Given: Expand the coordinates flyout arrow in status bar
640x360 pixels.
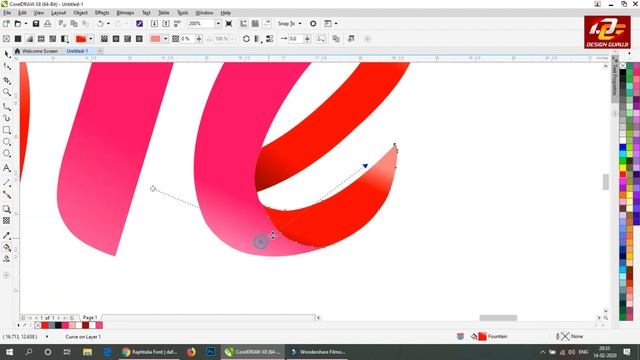Looking at the screenshot, I should tap(47, 337).
